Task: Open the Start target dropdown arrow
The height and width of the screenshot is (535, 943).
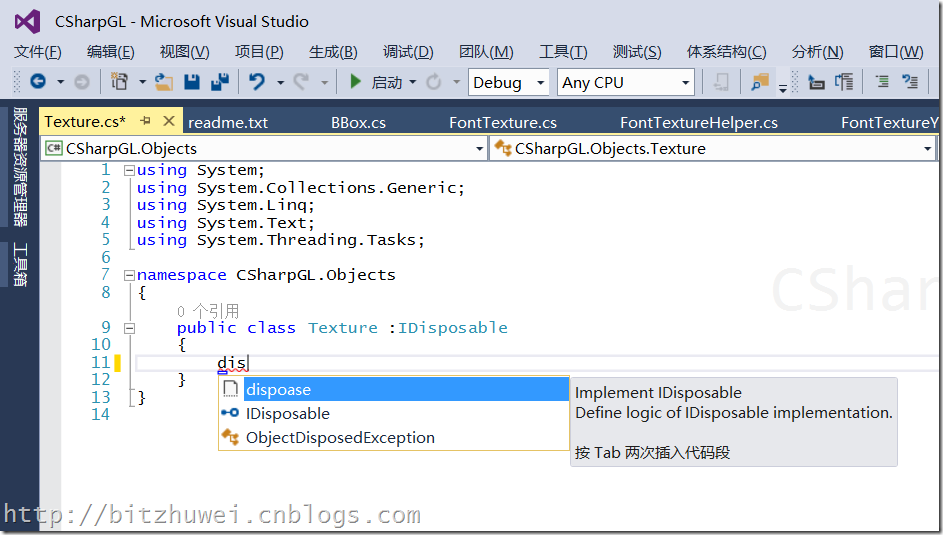Action: point(413,82)
